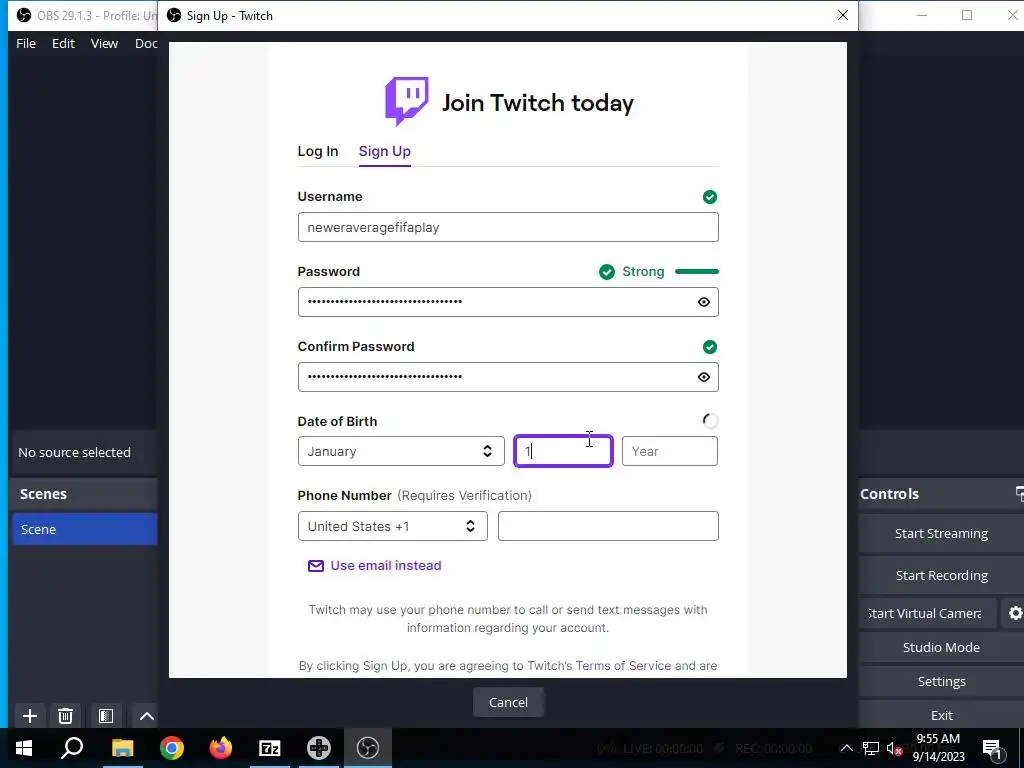Click the Year input field
This screenshot has height=768, width=1024.
[669, 451]
